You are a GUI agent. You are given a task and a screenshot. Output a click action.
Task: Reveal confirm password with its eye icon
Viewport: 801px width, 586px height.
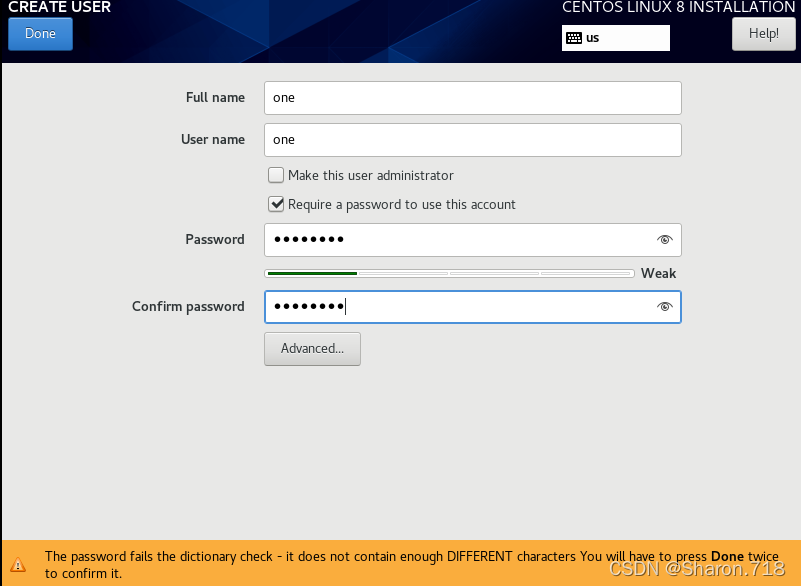point(664,307)
